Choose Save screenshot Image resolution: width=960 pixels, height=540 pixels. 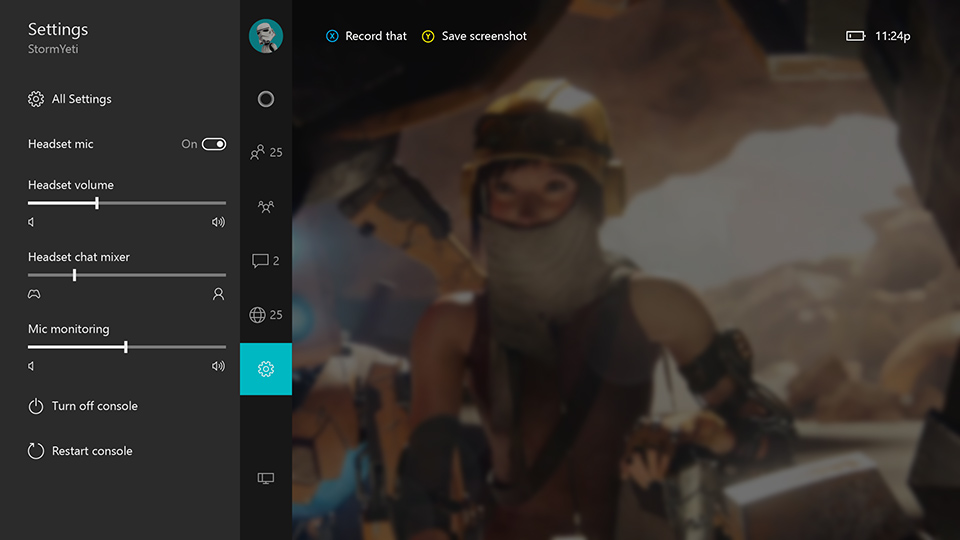click(474, 36)
